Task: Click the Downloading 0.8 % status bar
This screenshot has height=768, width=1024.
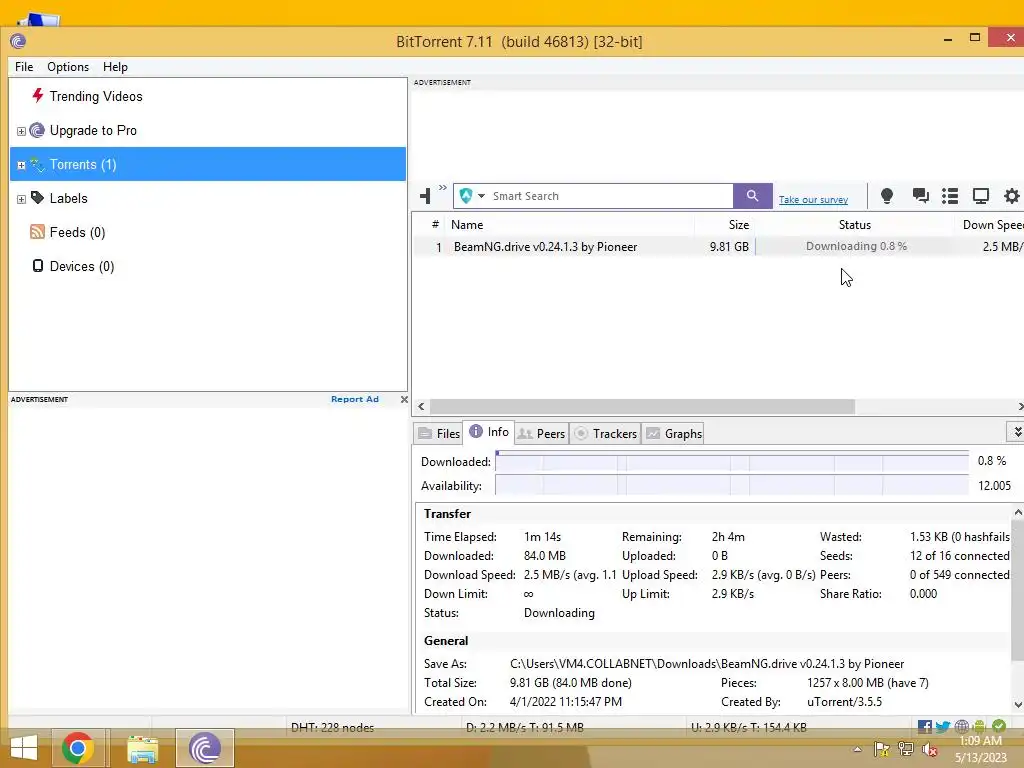Action: (x=856, y=246)
